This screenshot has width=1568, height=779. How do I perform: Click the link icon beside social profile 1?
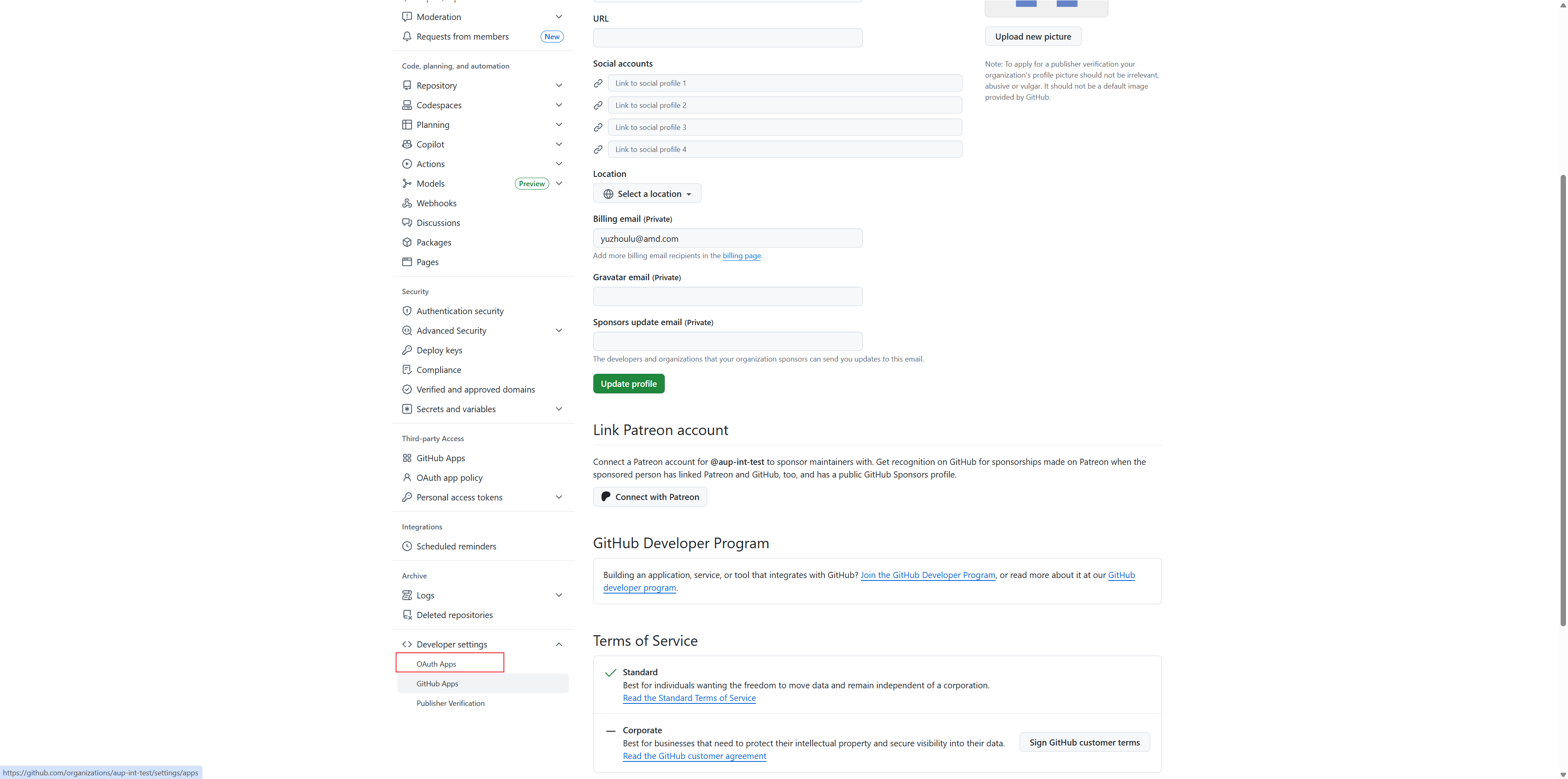click(598, 83)
